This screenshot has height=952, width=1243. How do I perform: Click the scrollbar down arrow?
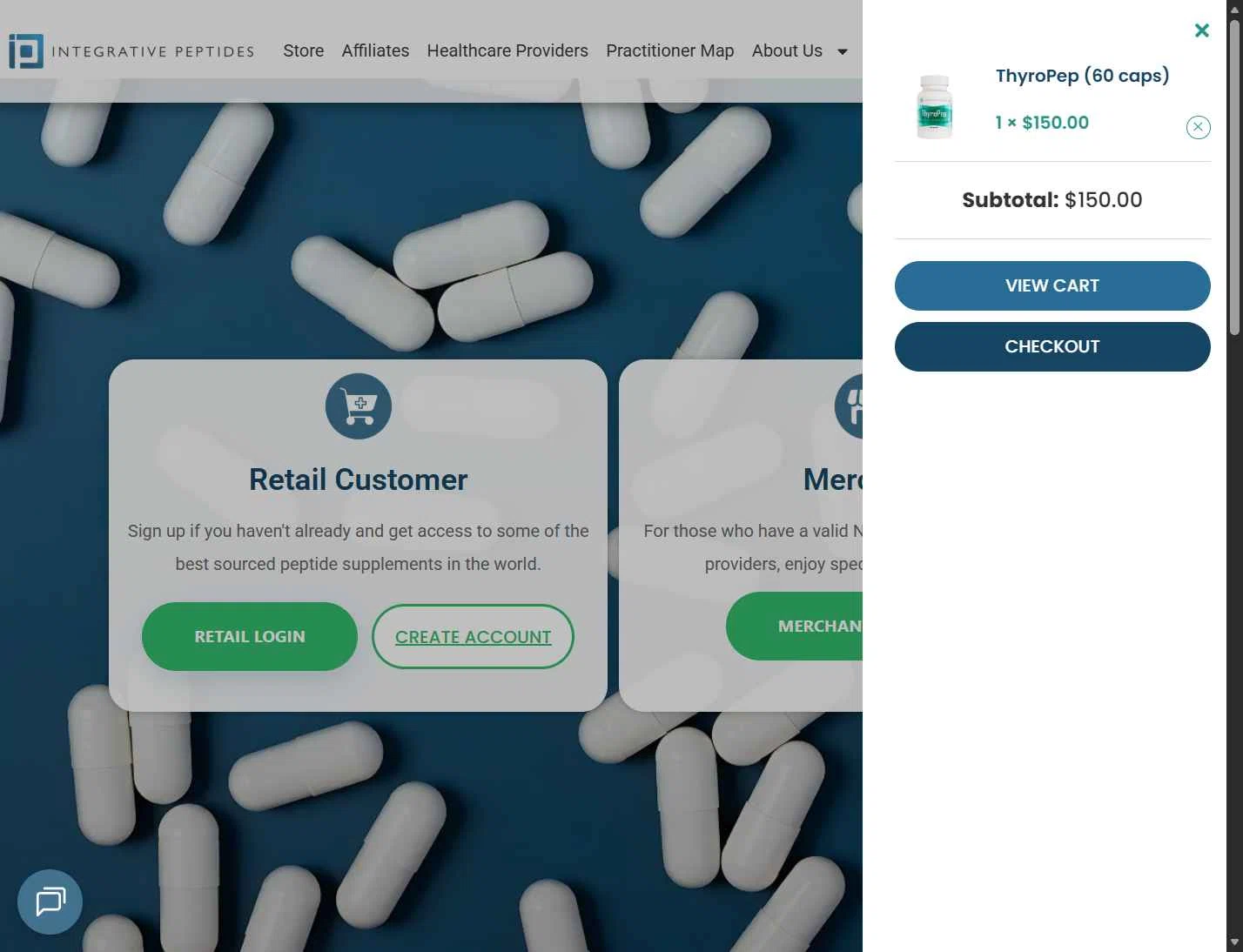pyautogui.click(x=1234, y=943)
